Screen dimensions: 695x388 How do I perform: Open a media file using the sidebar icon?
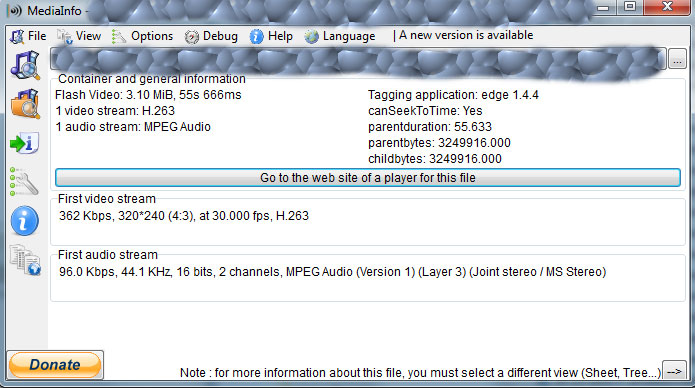(x=25, y=65)
